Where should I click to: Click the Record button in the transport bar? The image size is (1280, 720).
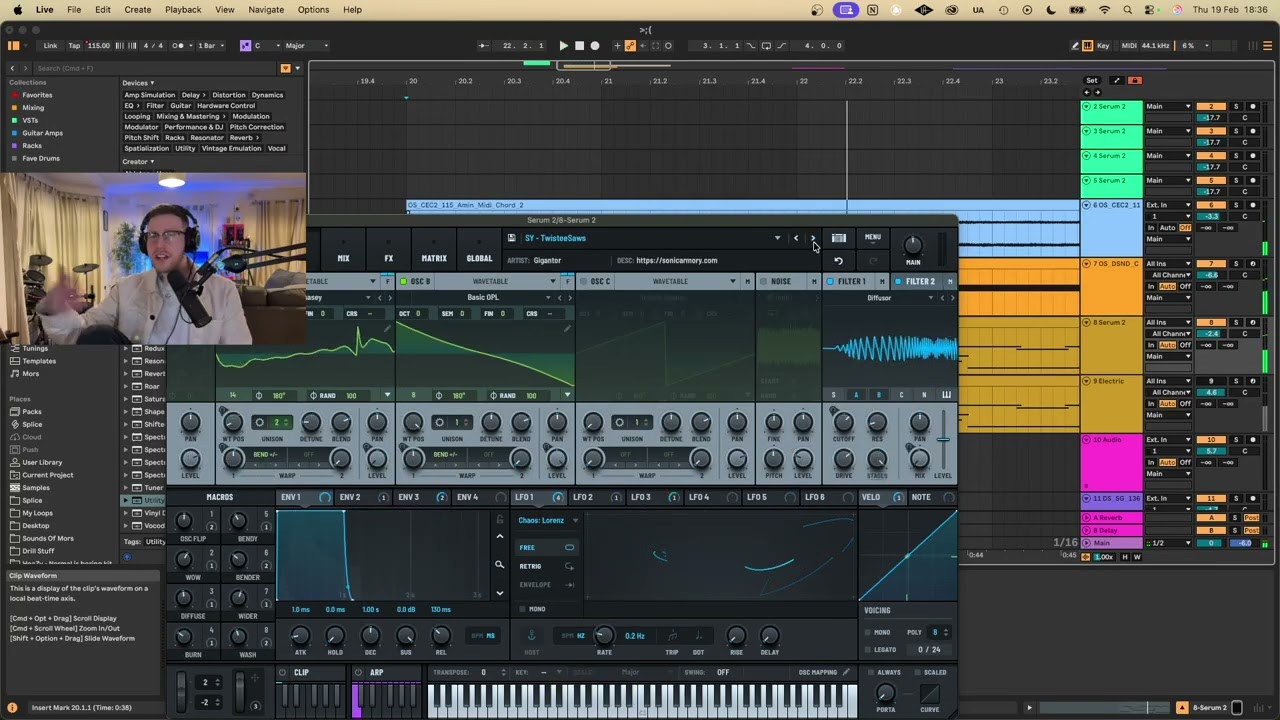click(x=595, y=45)
